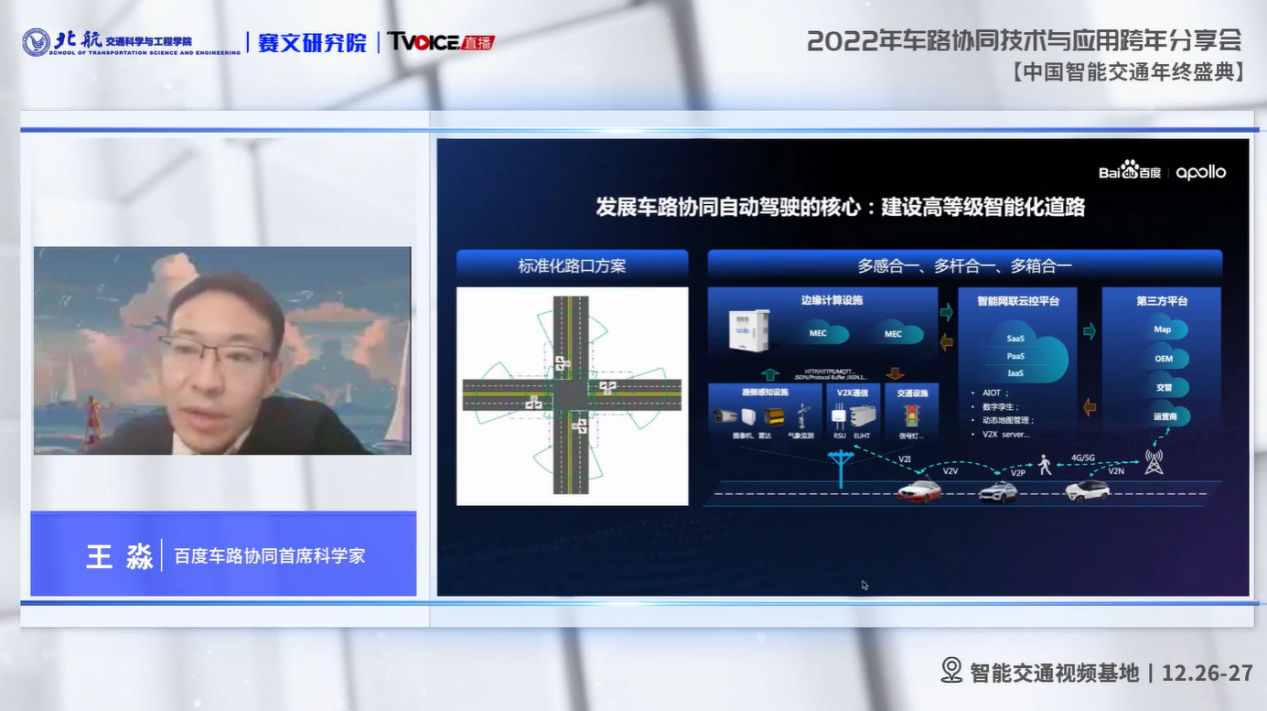Click the speaker's webcam video thumbnail
This screenshot has height=711, width=1267.
222,351
